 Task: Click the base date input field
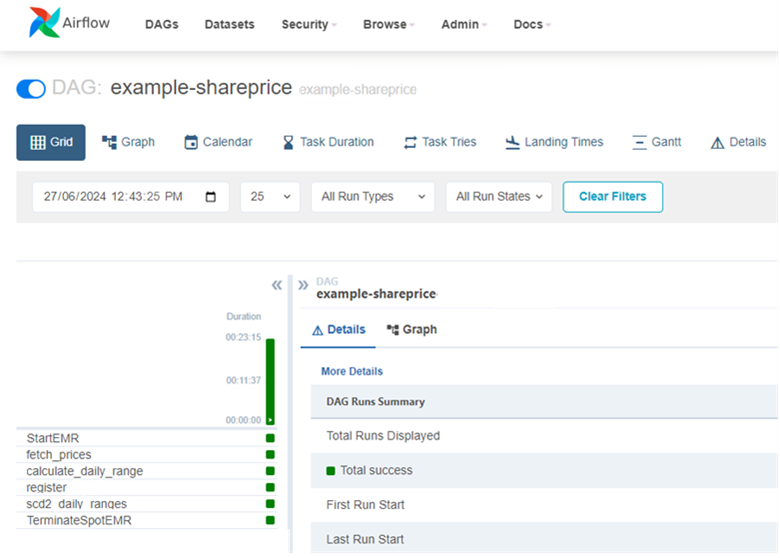[130, 197]
